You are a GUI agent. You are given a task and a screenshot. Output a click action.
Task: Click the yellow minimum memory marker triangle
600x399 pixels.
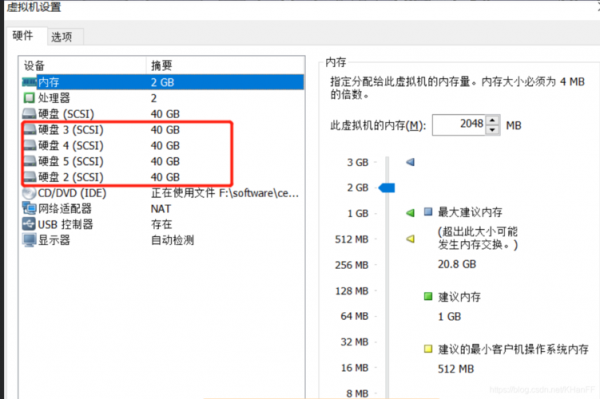pyautogui.click(x=410, y=239)
